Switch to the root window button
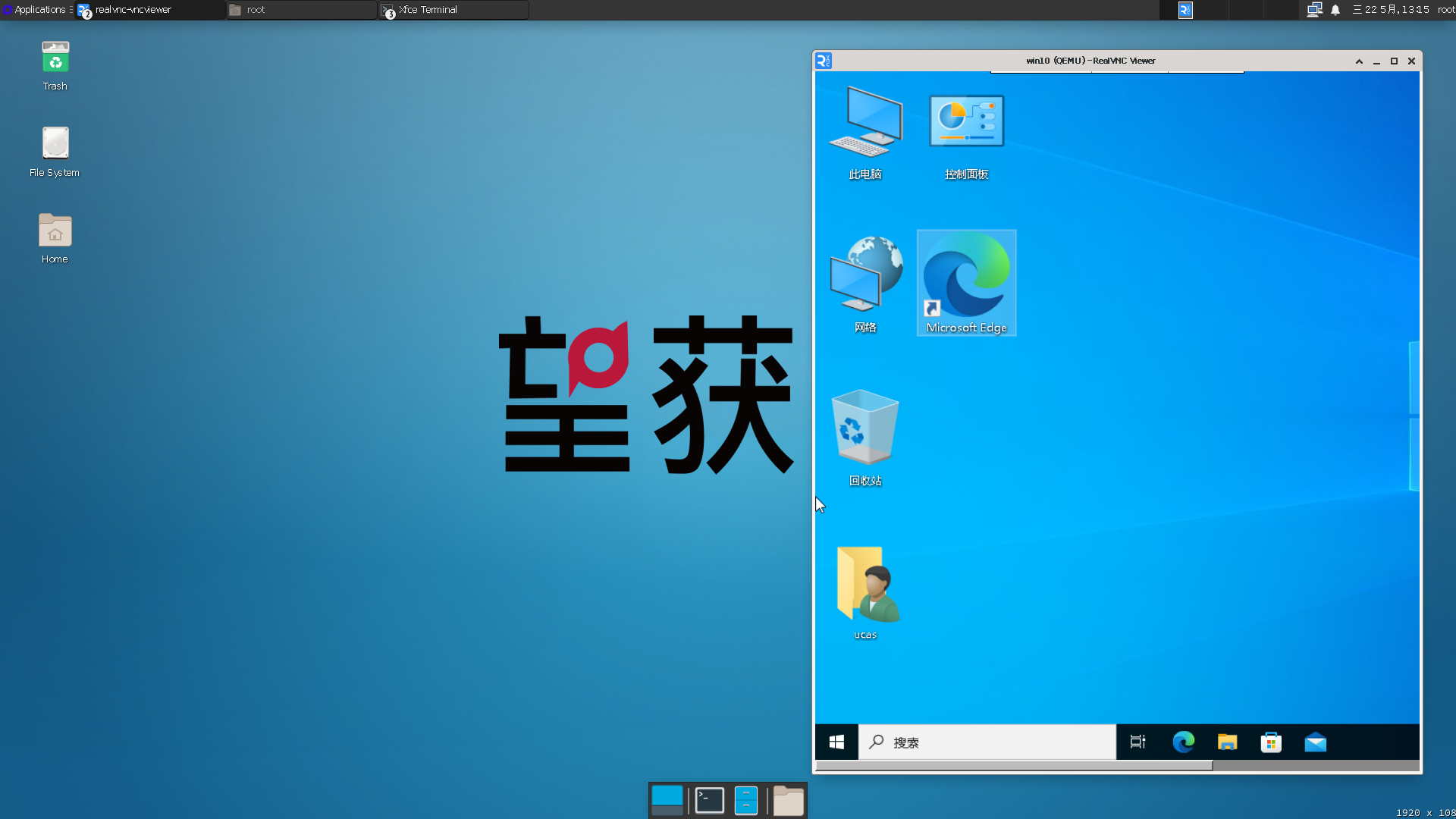Viewport: 1456px width, 819px height. pyautogui.click(x=301, y=10)
